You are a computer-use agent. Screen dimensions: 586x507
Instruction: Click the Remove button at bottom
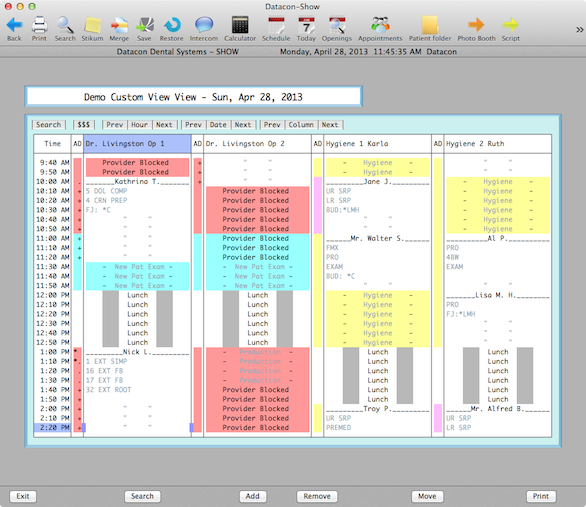click(317, 496)
